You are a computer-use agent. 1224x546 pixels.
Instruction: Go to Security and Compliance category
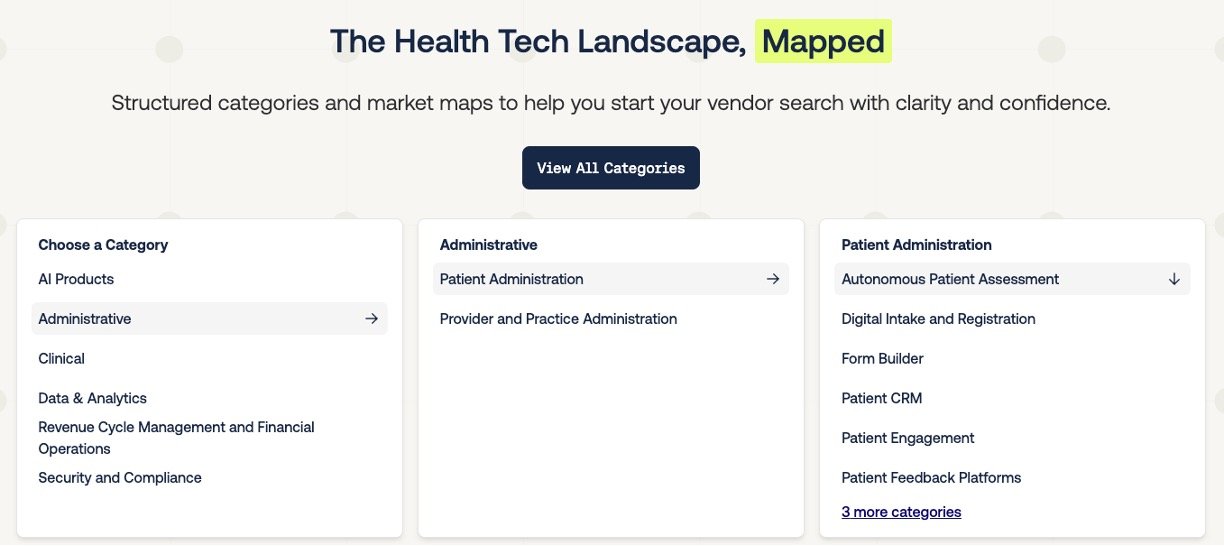click(120, 478)
